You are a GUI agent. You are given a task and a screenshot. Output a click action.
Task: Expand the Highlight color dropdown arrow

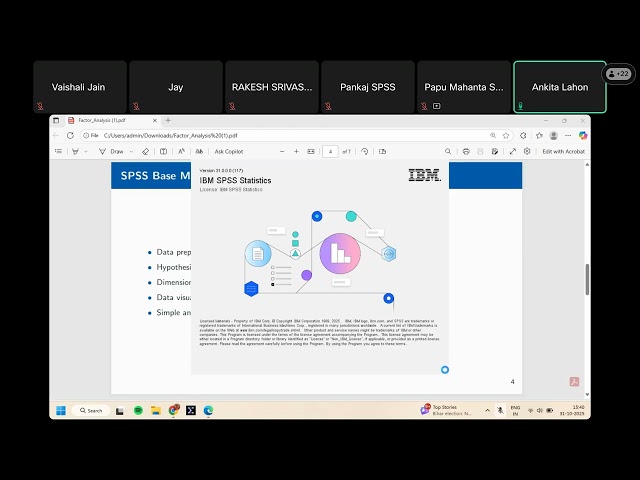coord(86,151)
